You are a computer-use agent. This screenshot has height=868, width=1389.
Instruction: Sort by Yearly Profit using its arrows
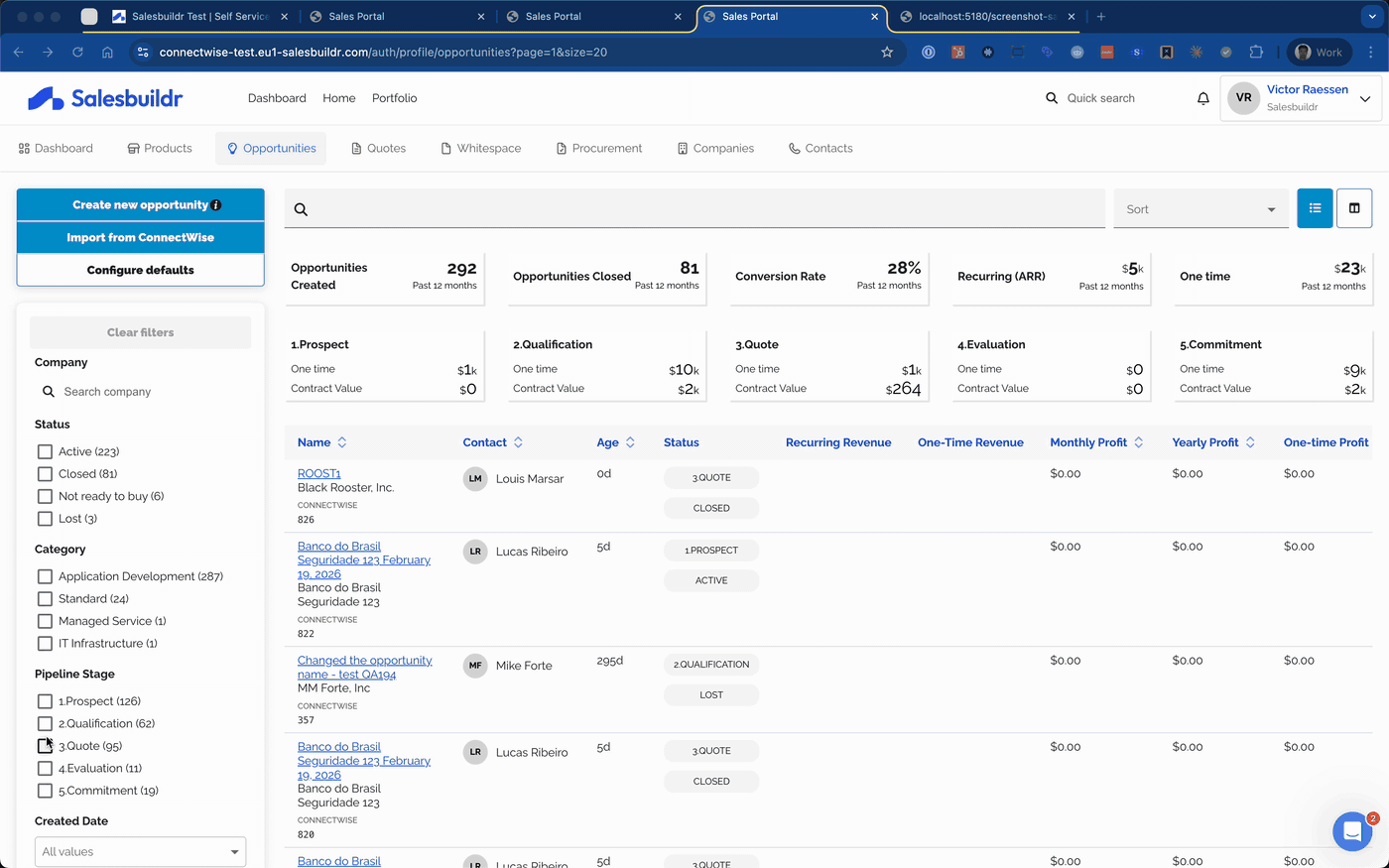pos(1250,442)
